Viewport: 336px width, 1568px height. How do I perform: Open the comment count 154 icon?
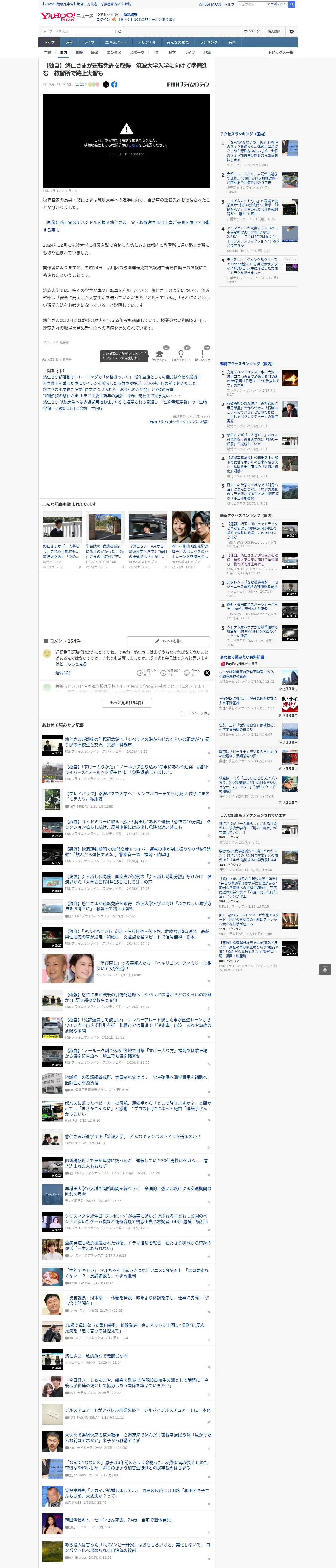pyautogui.click(x=81, y=85)
